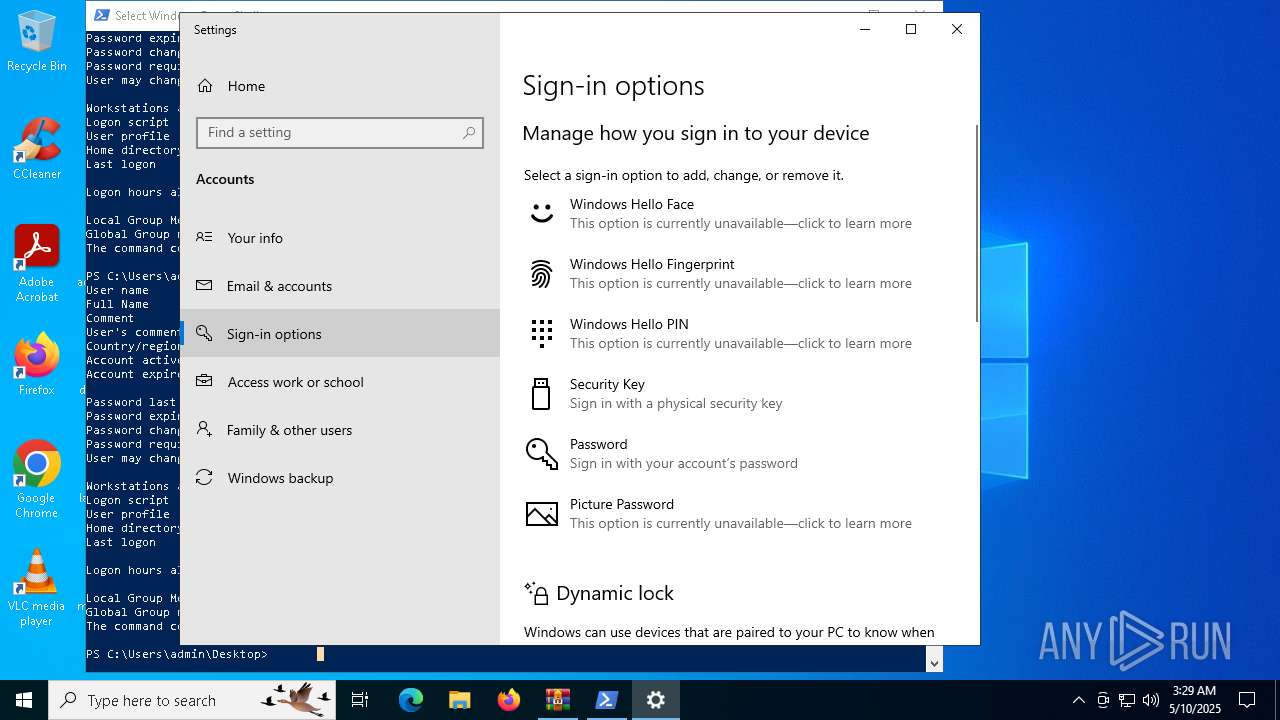Minimize the Settings window
This screenshot has width=1280, height=720.
(x=865, y=29)
